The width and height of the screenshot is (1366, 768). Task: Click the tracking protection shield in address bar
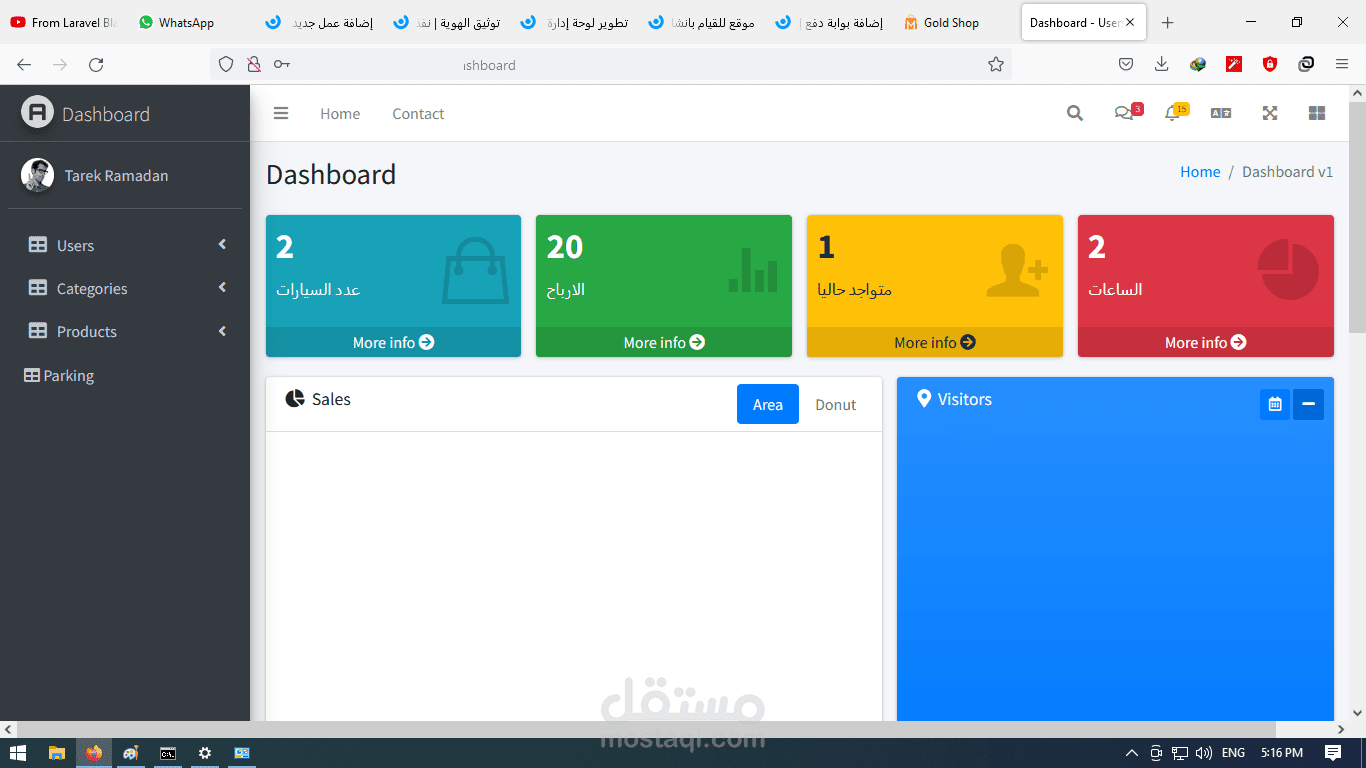226,64
